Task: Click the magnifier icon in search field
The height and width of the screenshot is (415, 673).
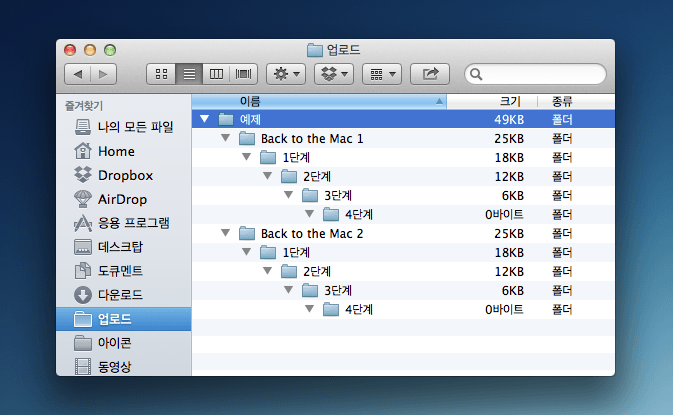Action: coord(476,74)
